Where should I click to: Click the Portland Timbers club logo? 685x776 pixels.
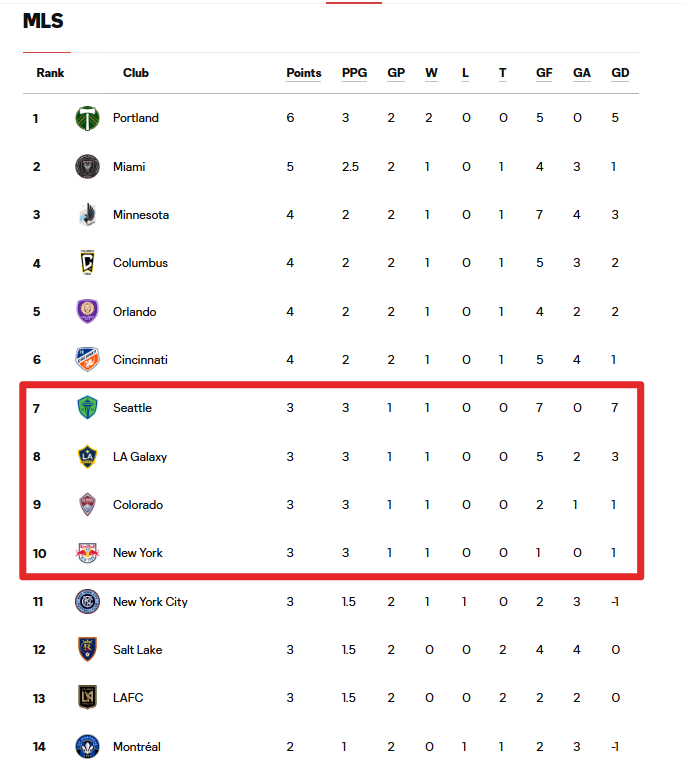(x=87, y=118)
